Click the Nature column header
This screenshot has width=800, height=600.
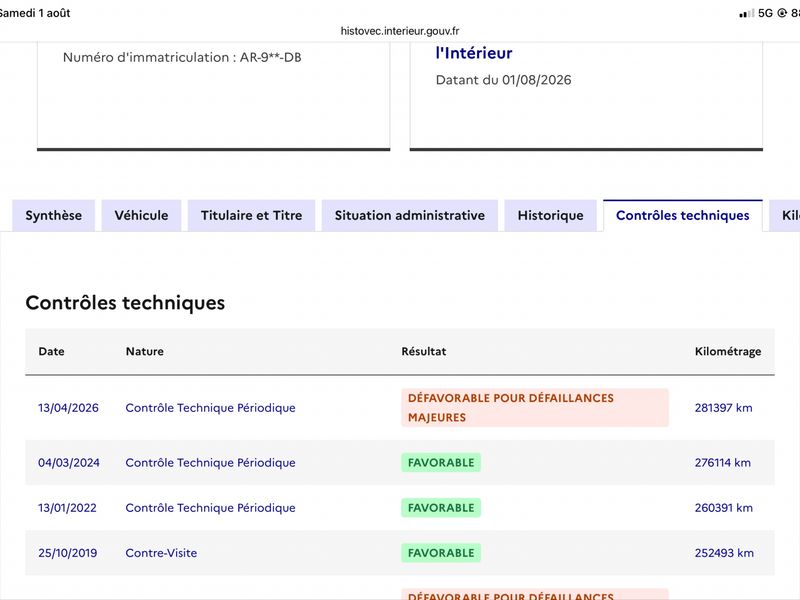[x=145, y=352]
